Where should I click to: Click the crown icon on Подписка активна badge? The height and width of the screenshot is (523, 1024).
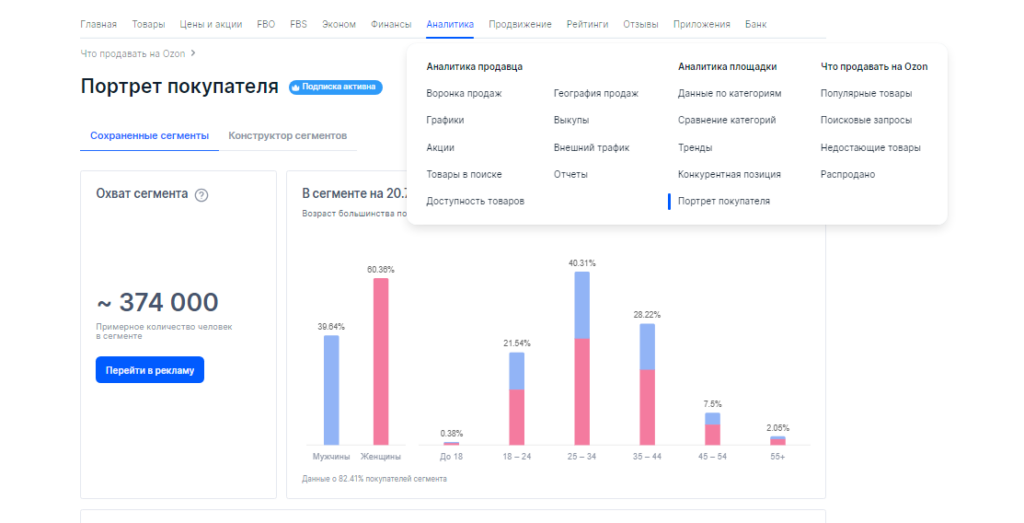click(x=296, y=88)
